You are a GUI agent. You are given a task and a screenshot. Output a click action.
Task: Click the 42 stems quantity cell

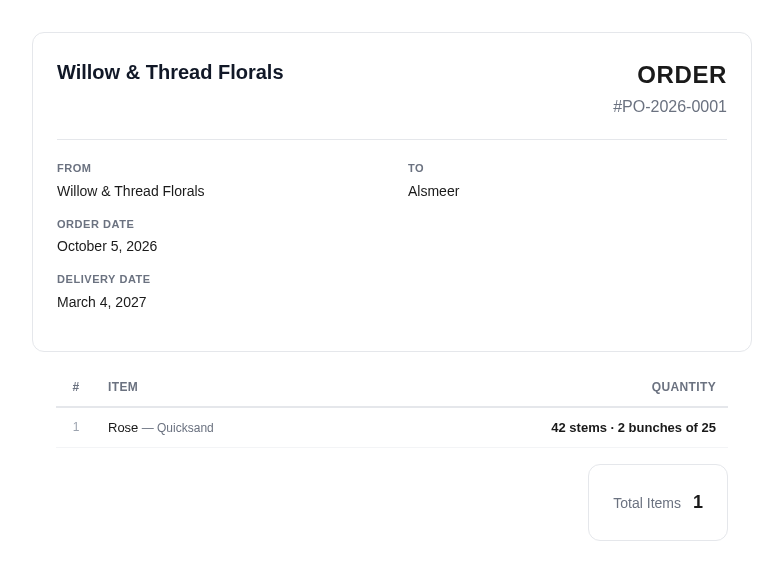[633, 428]
